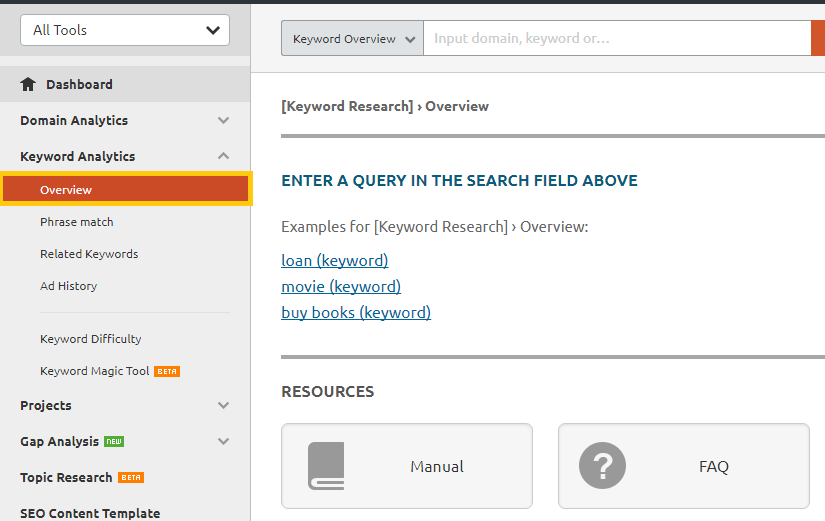
Task: Click the 'Examples for [Keyword Research] › Overview:' text
Action: [x=435, y=227]
